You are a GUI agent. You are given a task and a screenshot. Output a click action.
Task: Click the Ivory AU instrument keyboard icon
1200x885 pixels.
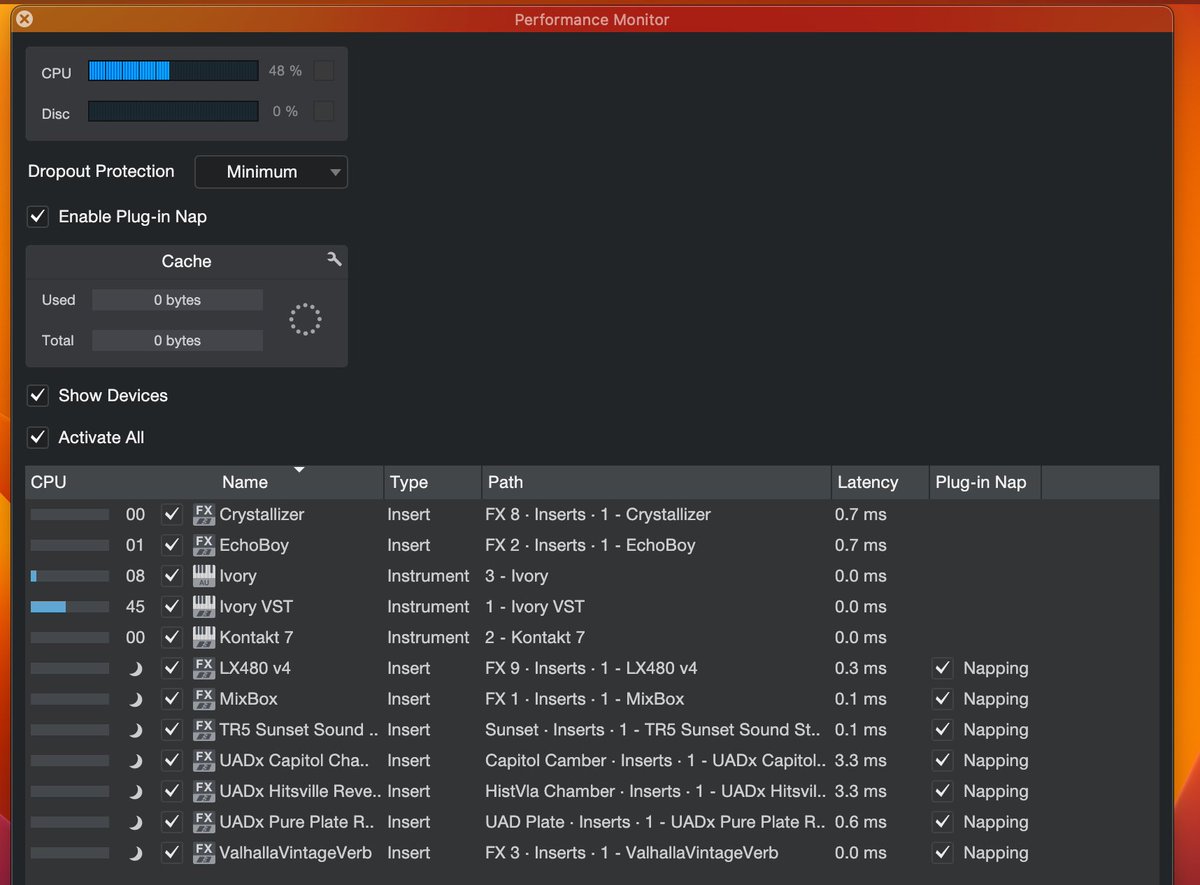[204, 576]
